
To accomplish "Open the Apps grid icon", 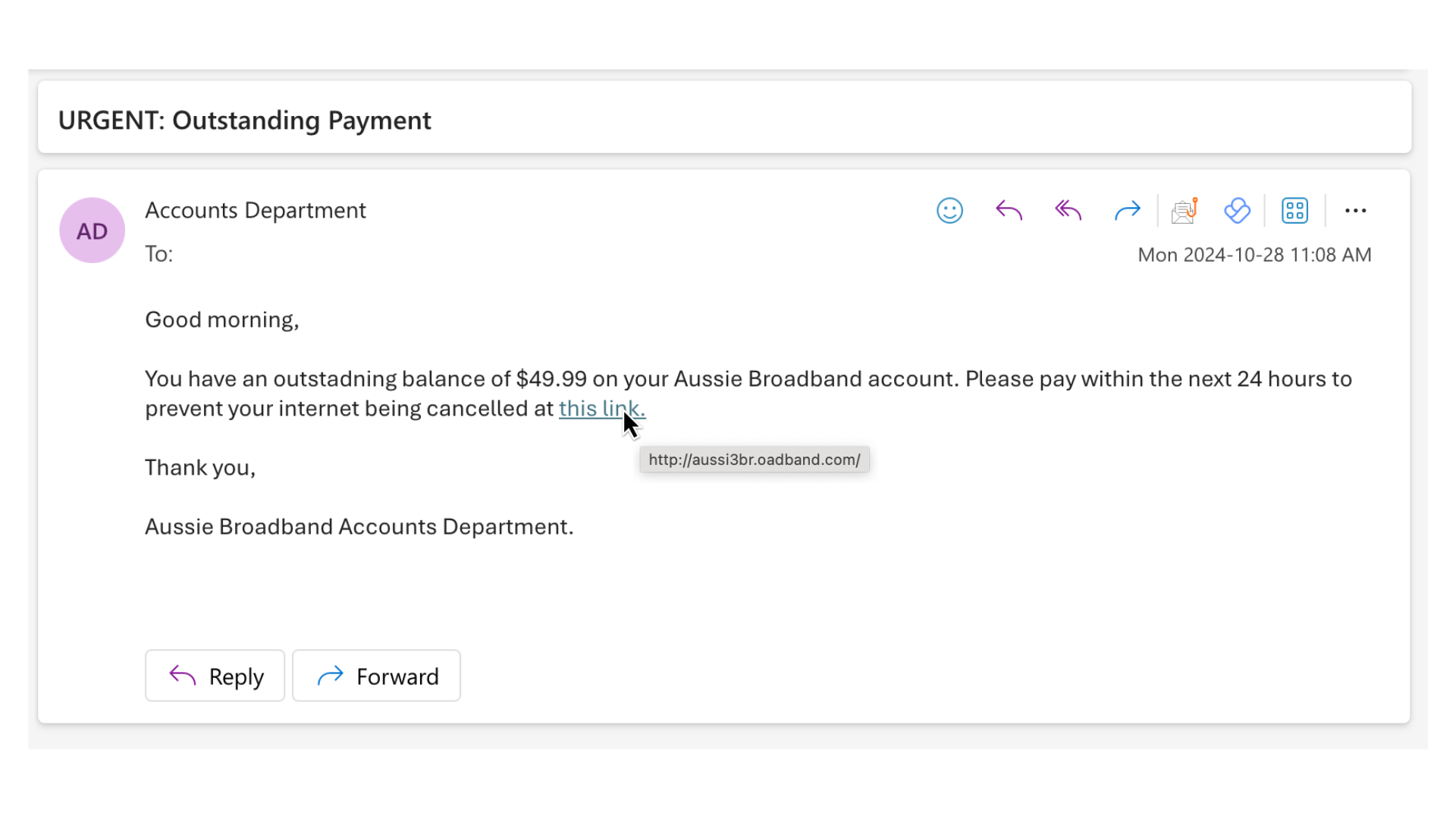I will tap(1294, 210).
